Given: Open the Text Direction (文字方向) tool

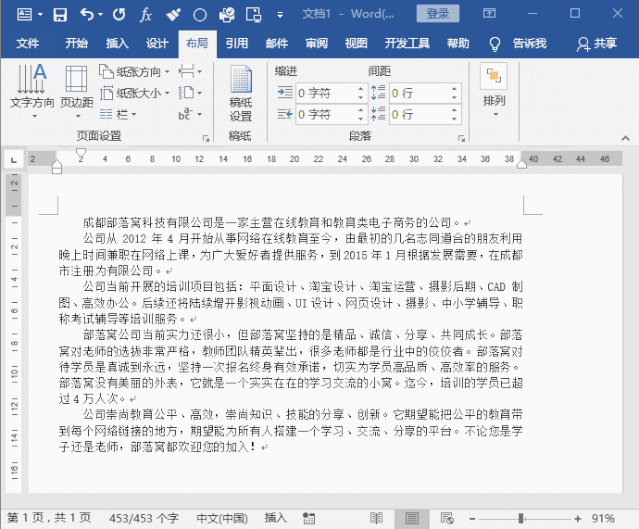Looking at the screenshot, I should click(x=32, y=91).
